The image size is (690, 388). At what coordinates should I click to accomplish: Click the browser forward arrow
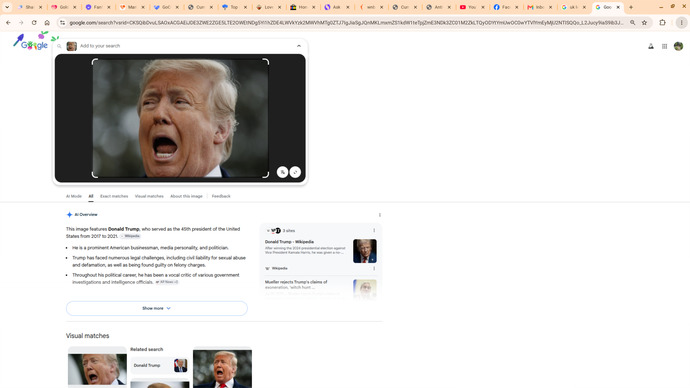click(21, 22)
